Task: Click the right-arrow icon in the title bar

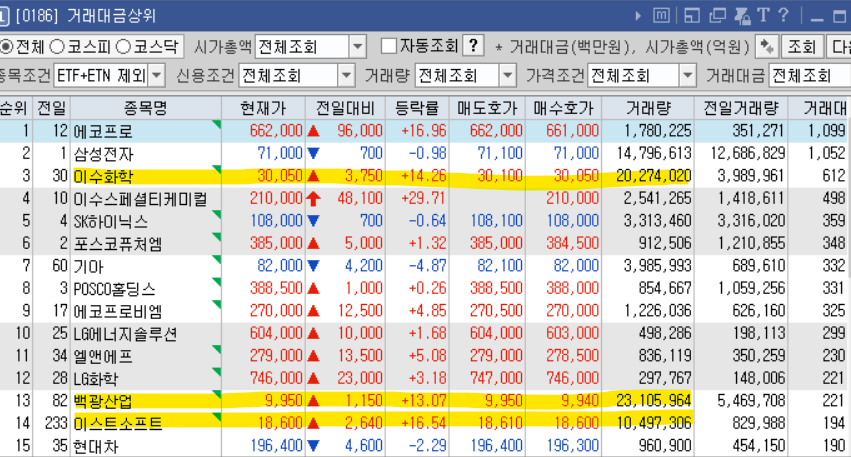Action: click(638, 16)
